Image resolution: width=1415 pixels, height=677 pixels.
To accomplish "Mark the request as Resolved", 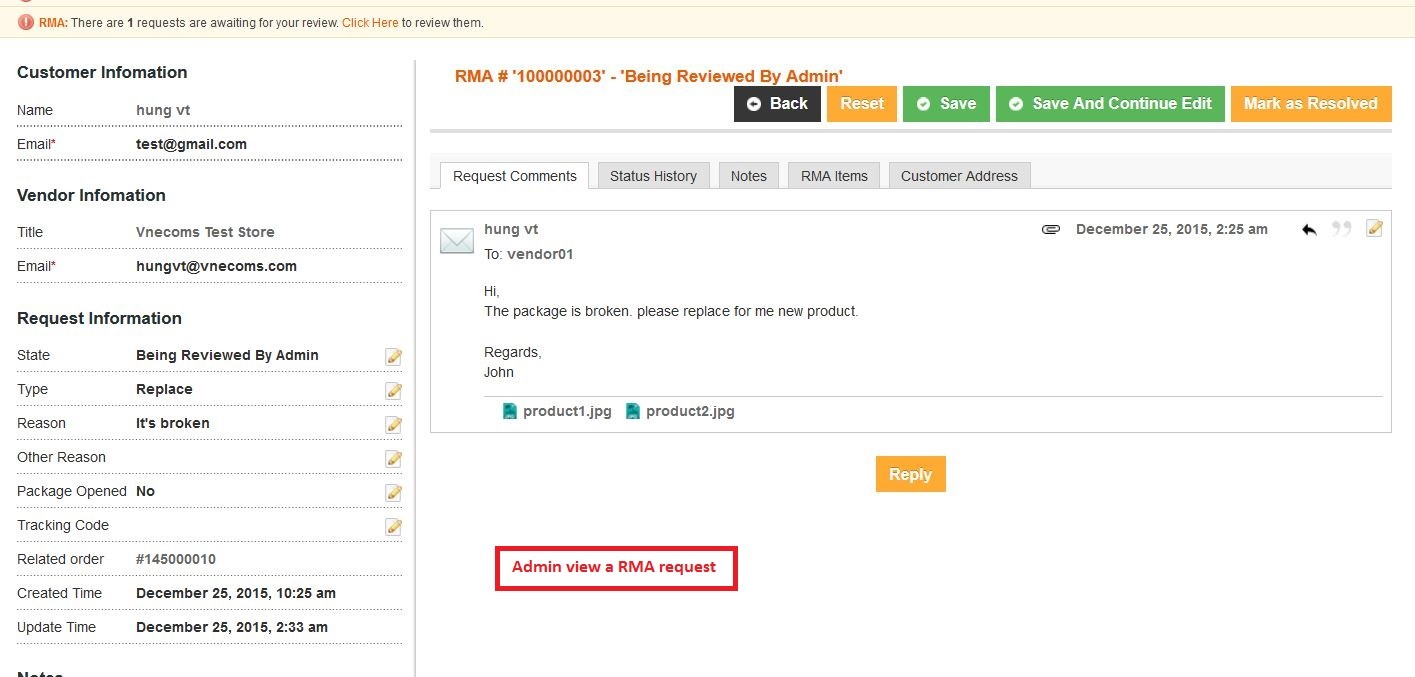I will [x=1311, y=104].
